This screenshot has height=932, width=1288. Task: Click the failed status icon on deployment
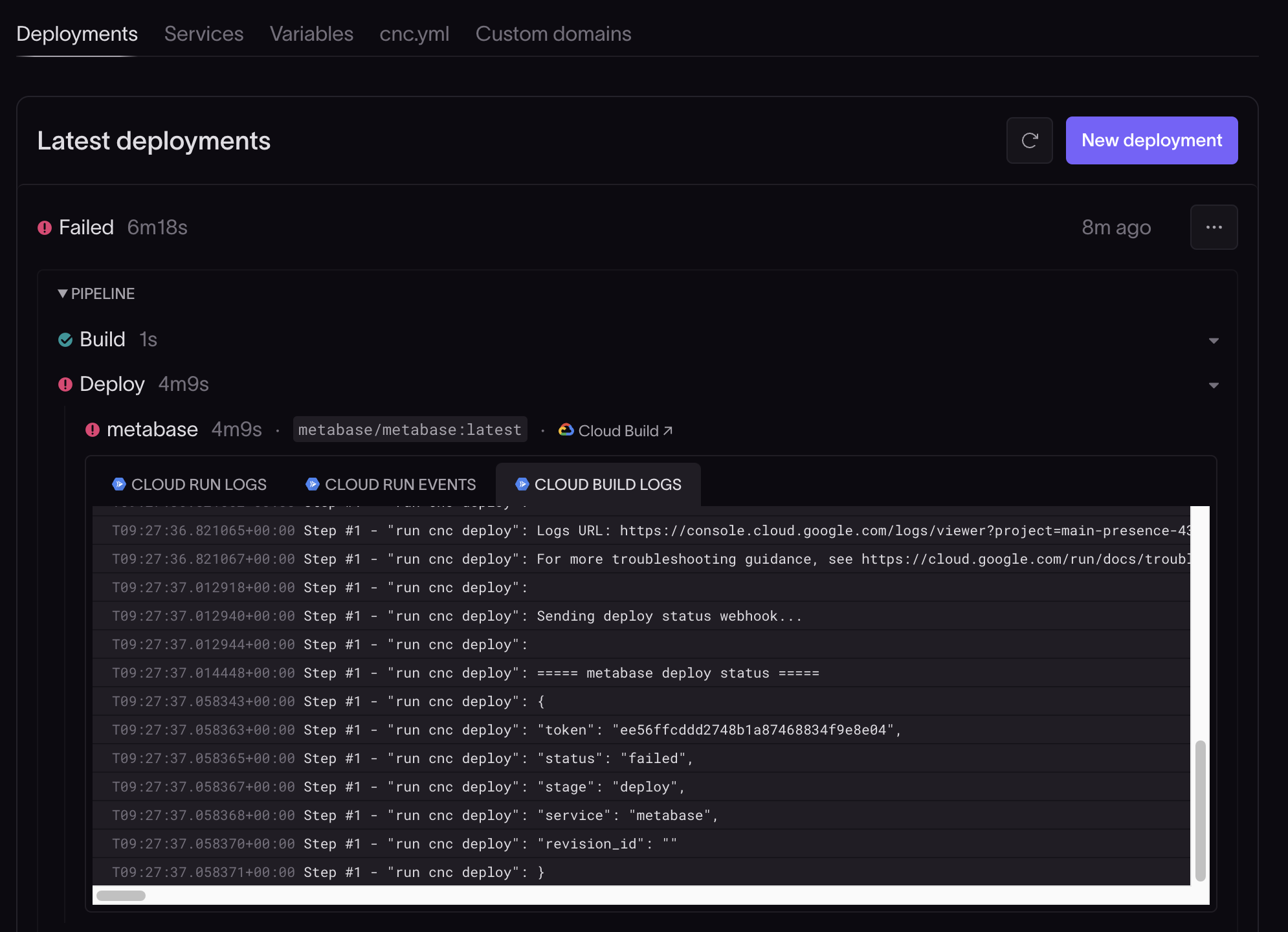tap(45, 227)
